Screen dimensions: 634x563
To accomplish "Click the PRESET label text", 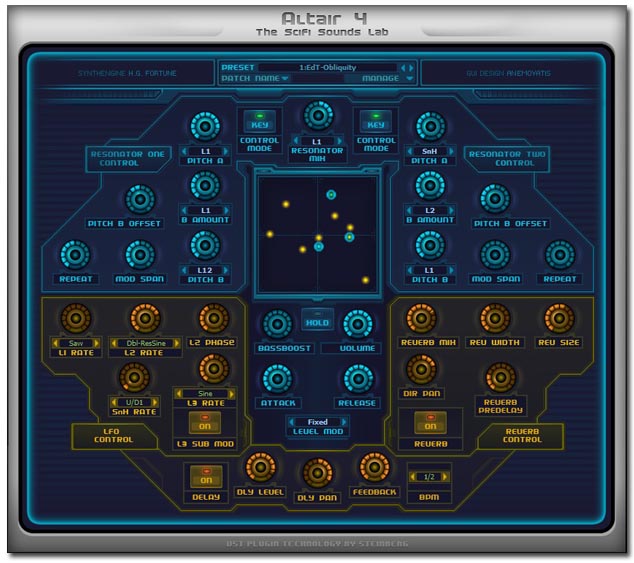I will 238,68.
